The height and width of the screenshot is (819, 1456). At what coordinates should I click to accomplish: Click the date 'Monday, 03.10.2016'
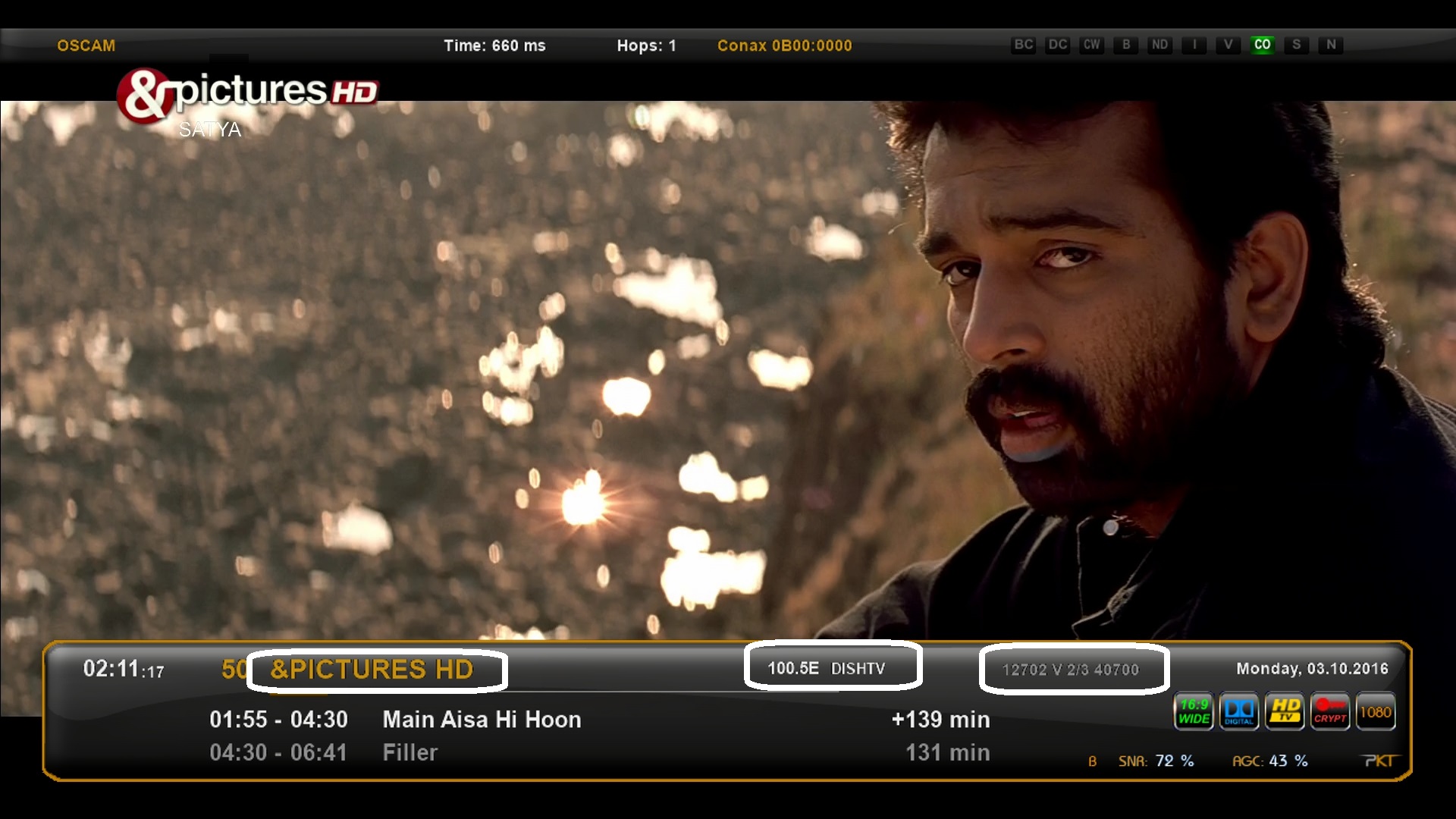1313,668
